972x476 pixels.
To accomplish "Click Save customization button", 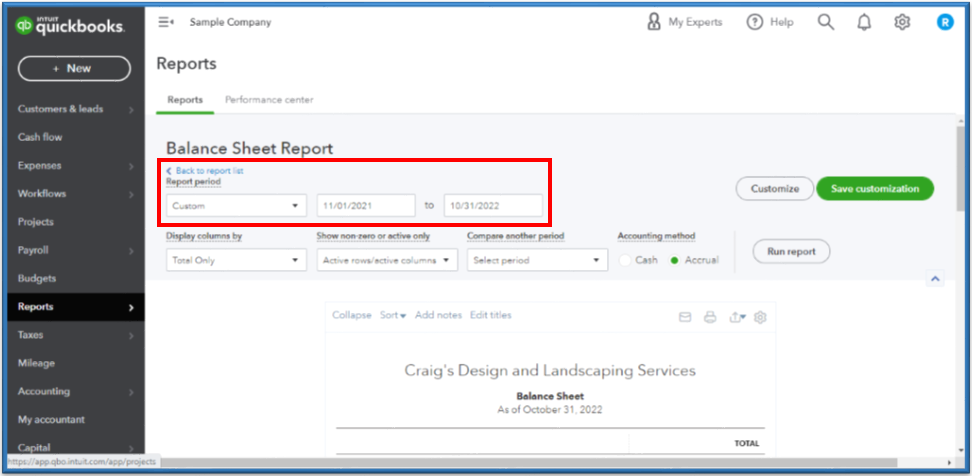I will pos(875,188).
